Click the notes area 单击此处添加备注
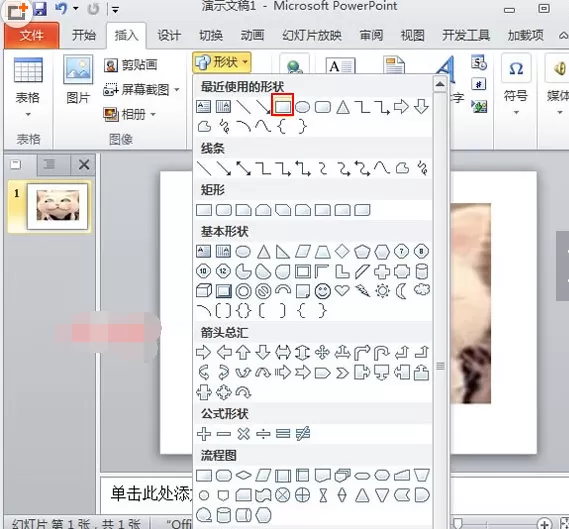 coord(150,493)
